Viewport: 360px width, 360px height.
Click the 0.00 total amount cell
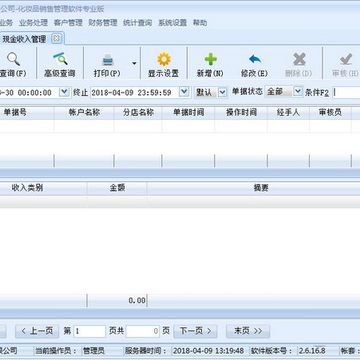(117, 300)
